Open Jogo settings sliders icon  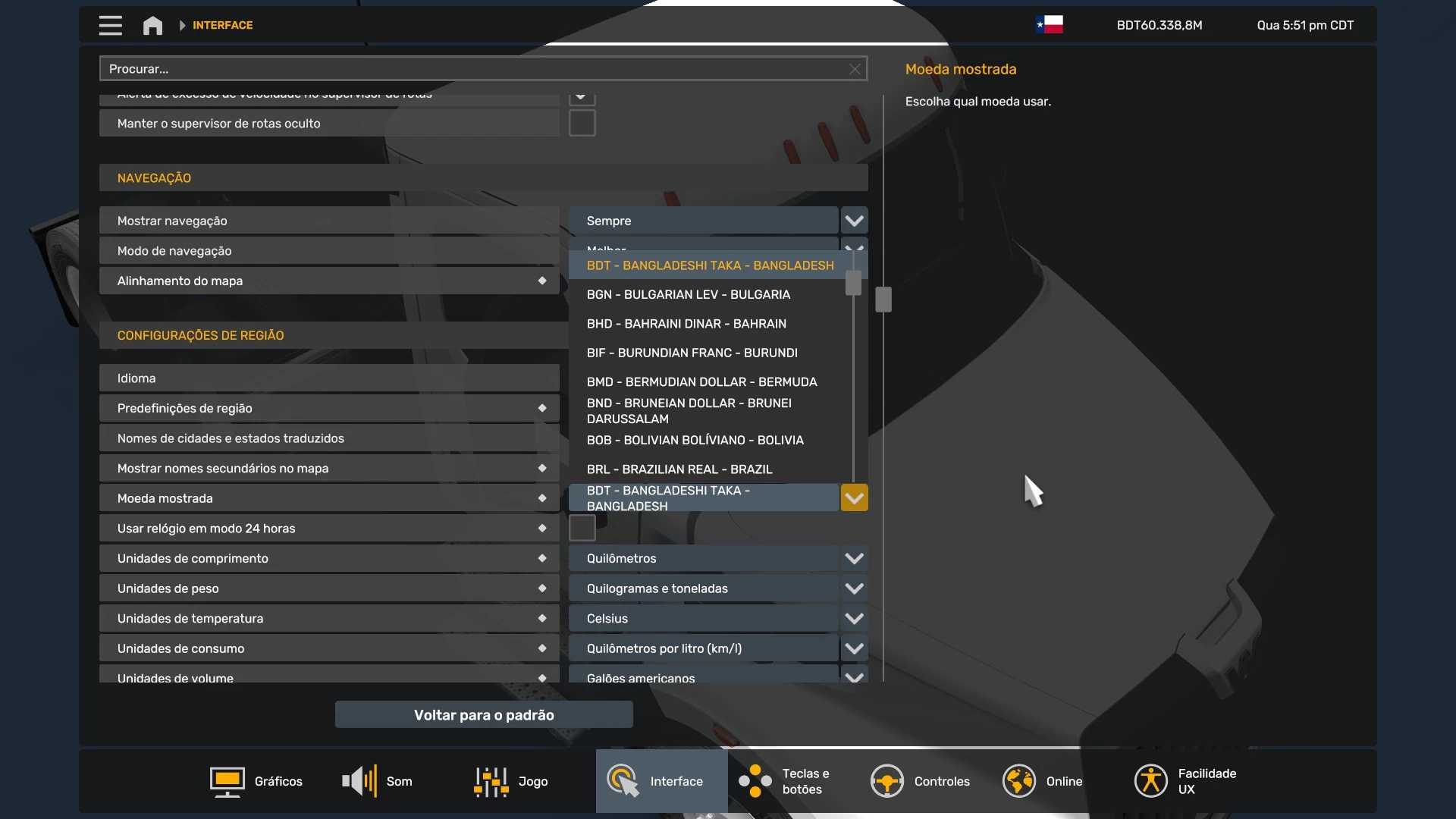tap(491, 781)
